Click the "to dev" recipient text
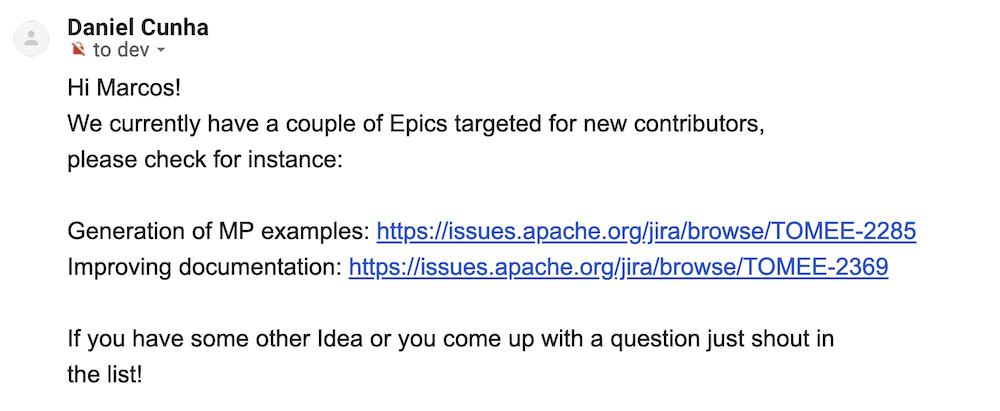Image resolution: width=1000 pixels, height=411 pixels. click(121, 50)
